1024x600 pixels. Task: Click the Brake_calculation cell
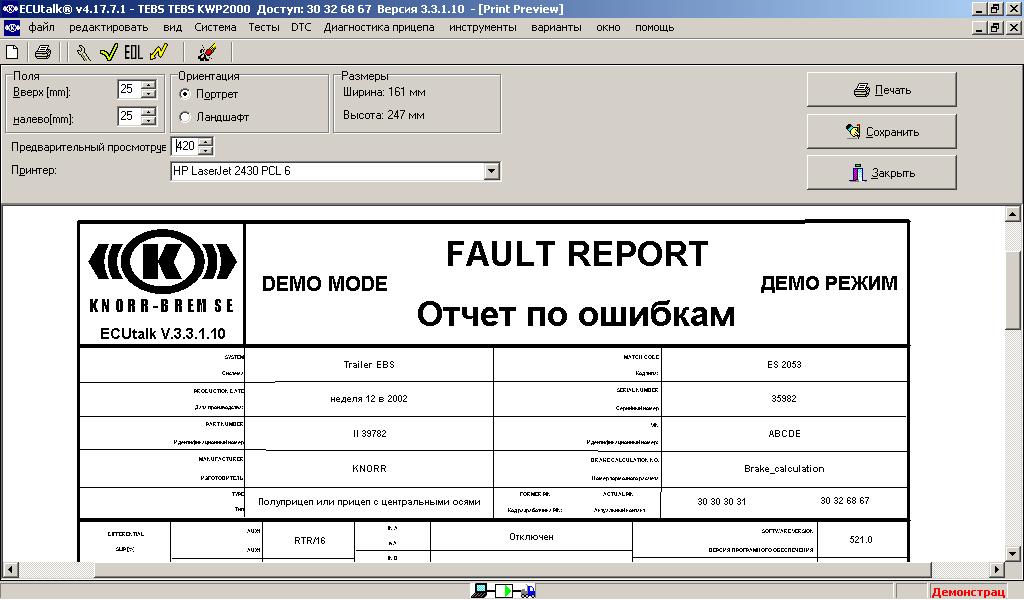(x=784, y=469)
